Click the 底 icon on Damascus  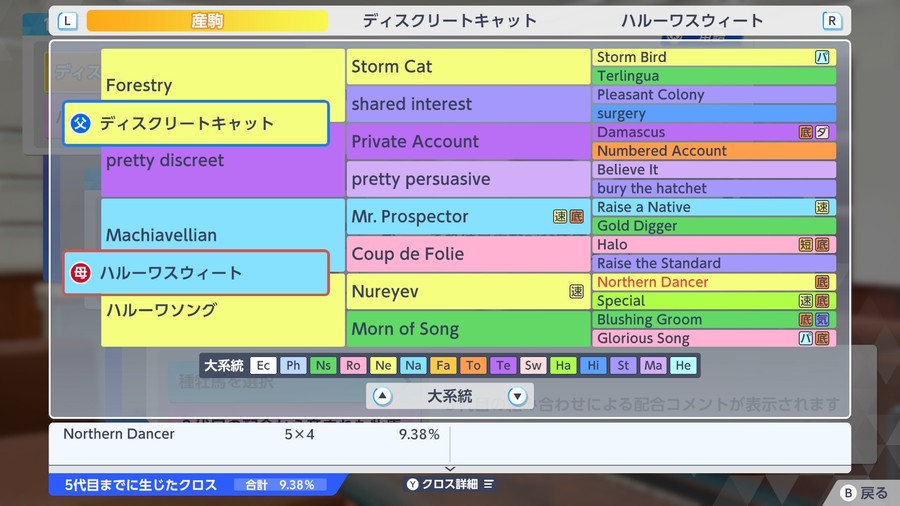click(806, 132)
